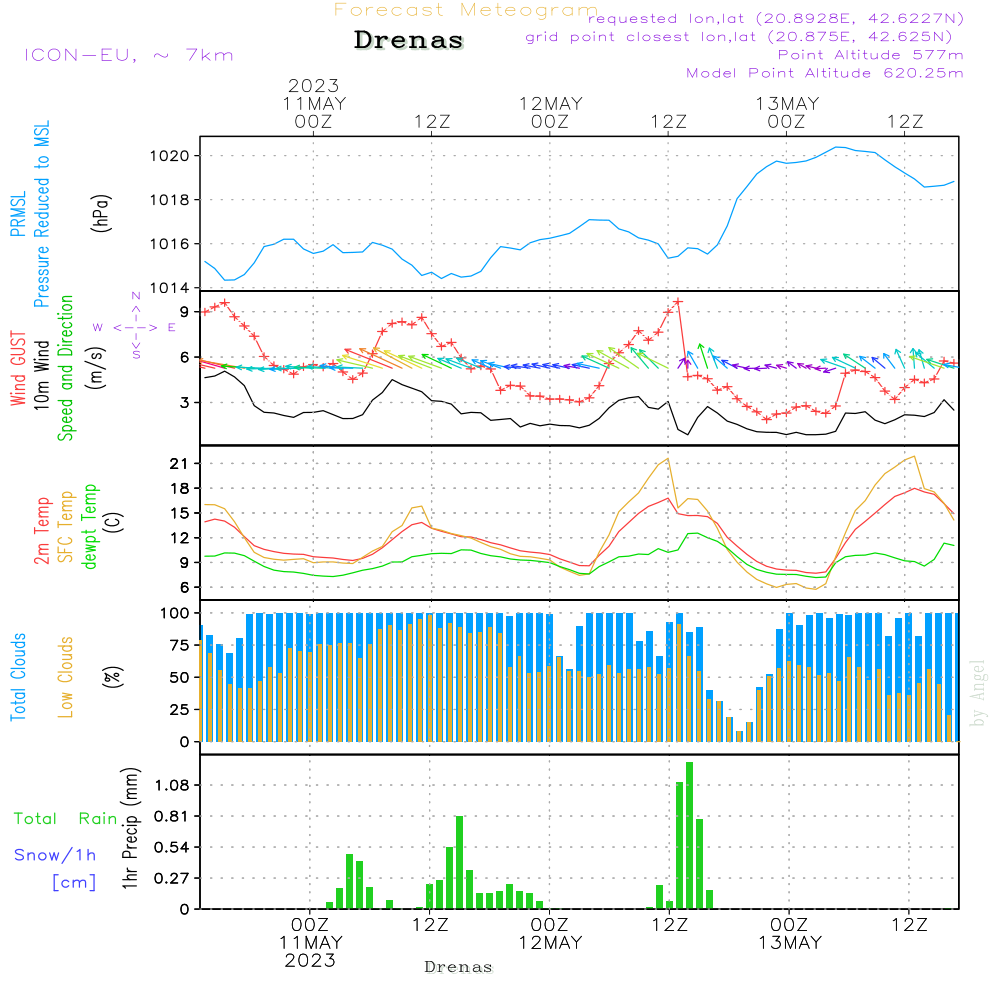Click the top '11MAY' date label

pos(314,103)
